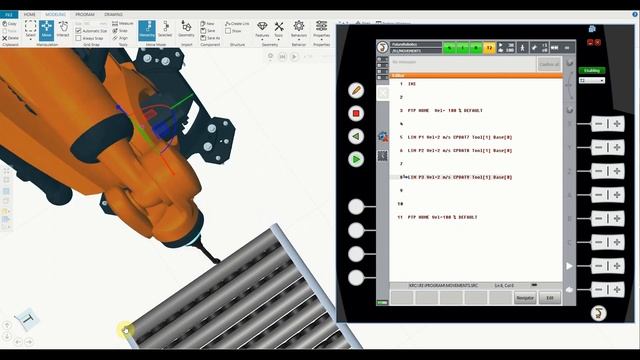Switch to the HOME ribbon tab
The height and width of the screenshot is (360, 640).
tap(29, 14)
